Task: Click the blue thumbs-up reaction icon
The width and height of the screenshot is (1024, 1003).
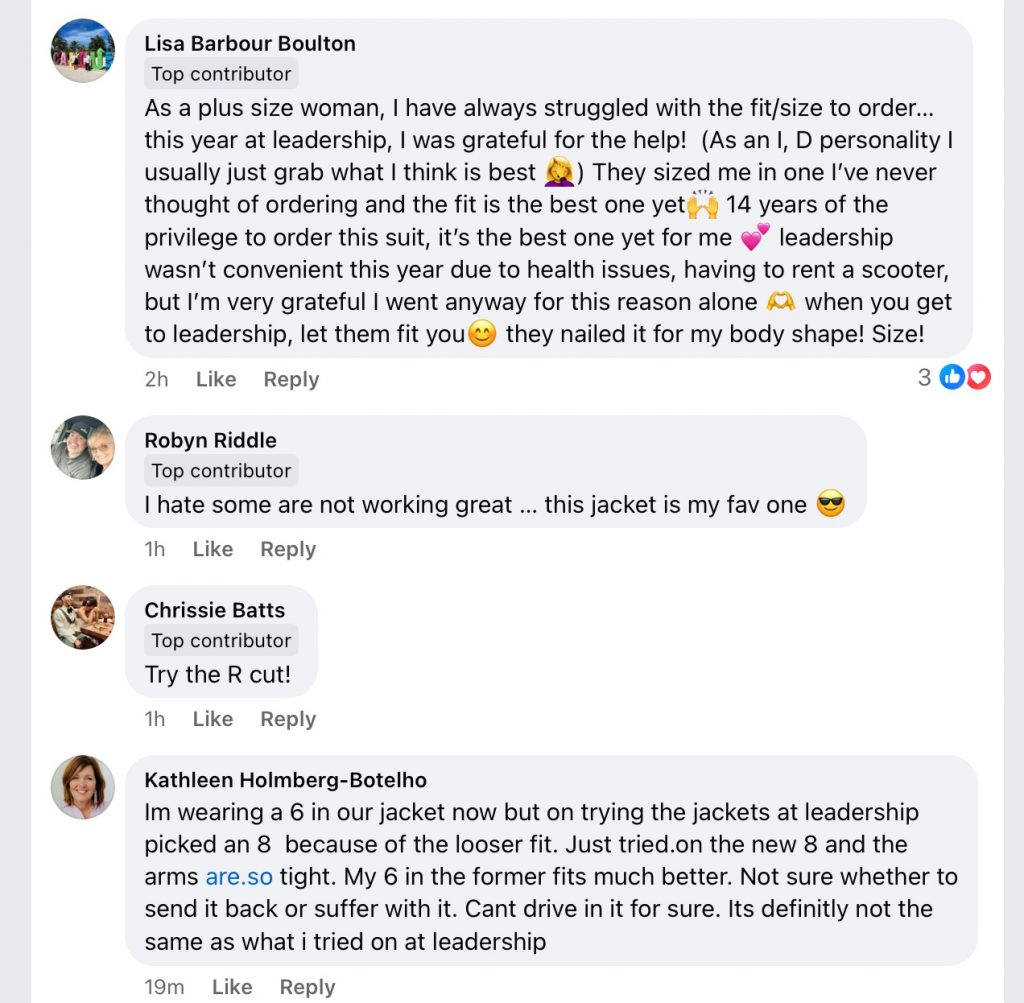Action: 951,377
